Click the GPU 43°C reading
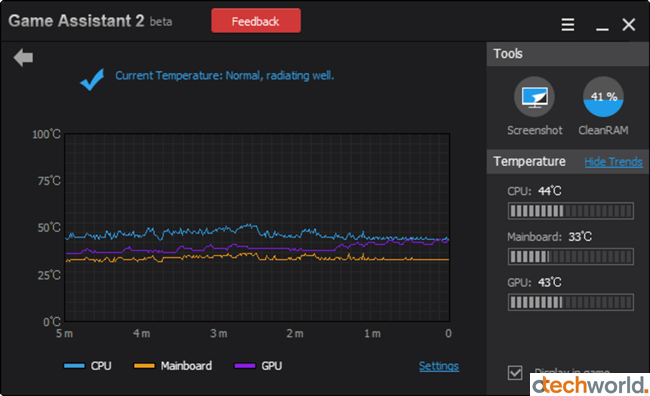 point(549,282)
